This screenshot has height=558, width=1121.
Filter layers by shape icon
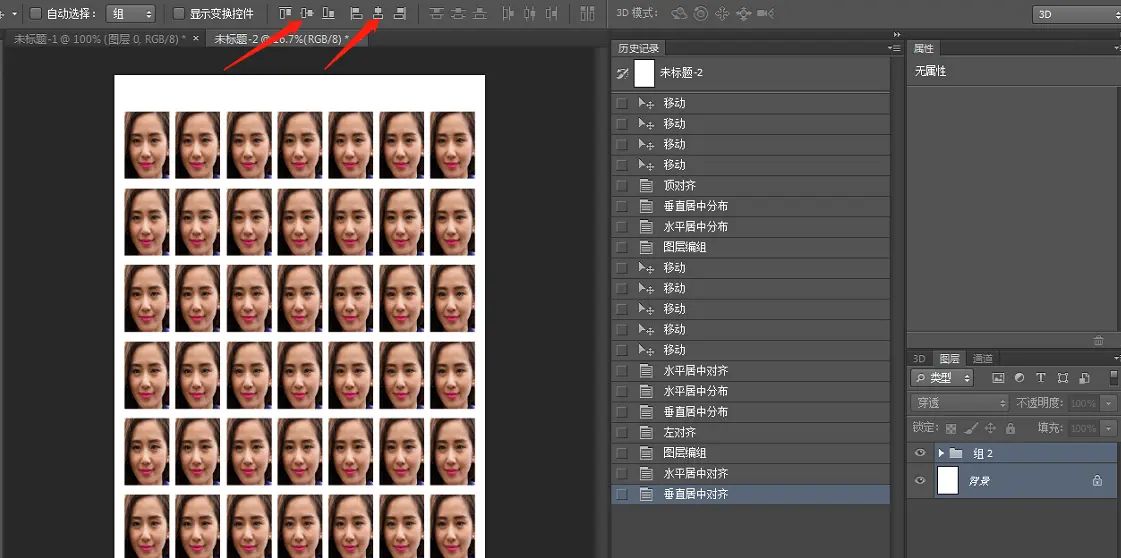1063,378
